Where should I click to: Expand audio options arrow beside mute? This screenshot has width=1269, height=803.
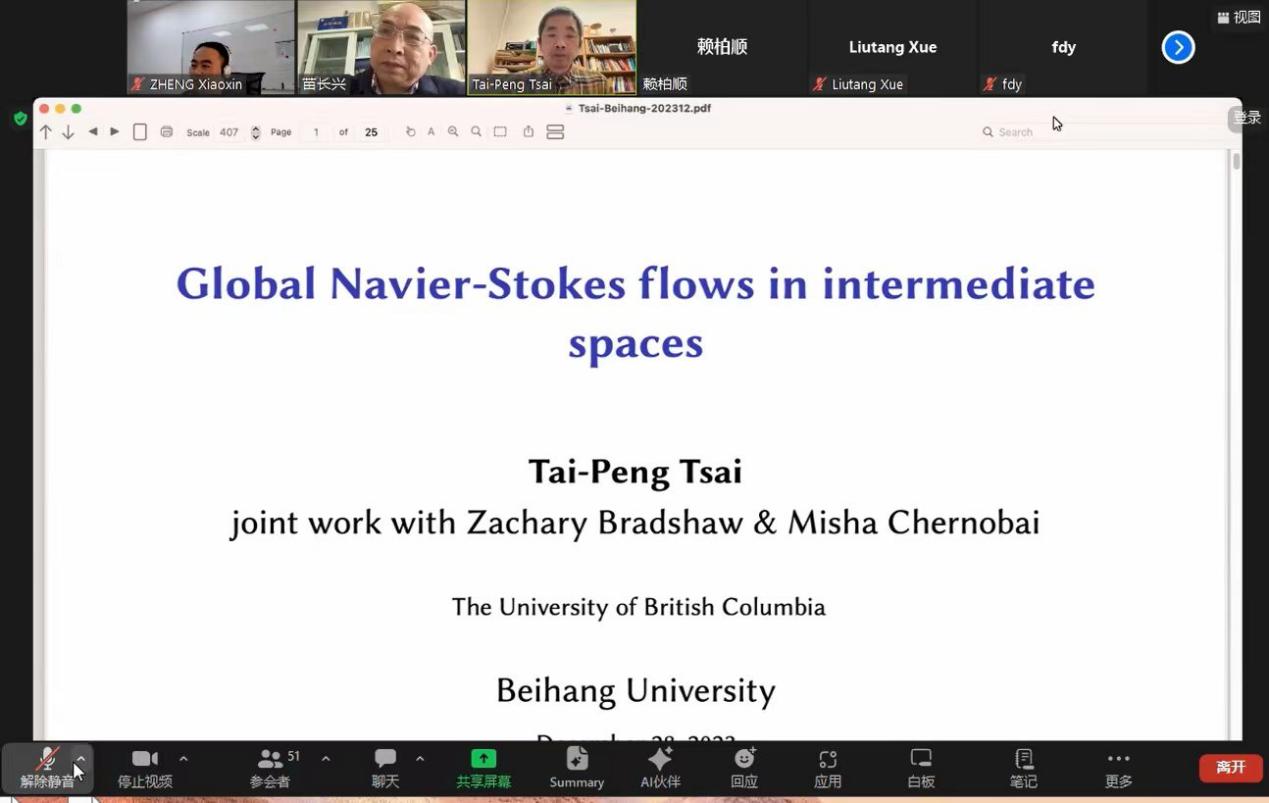tap(81, 759)
